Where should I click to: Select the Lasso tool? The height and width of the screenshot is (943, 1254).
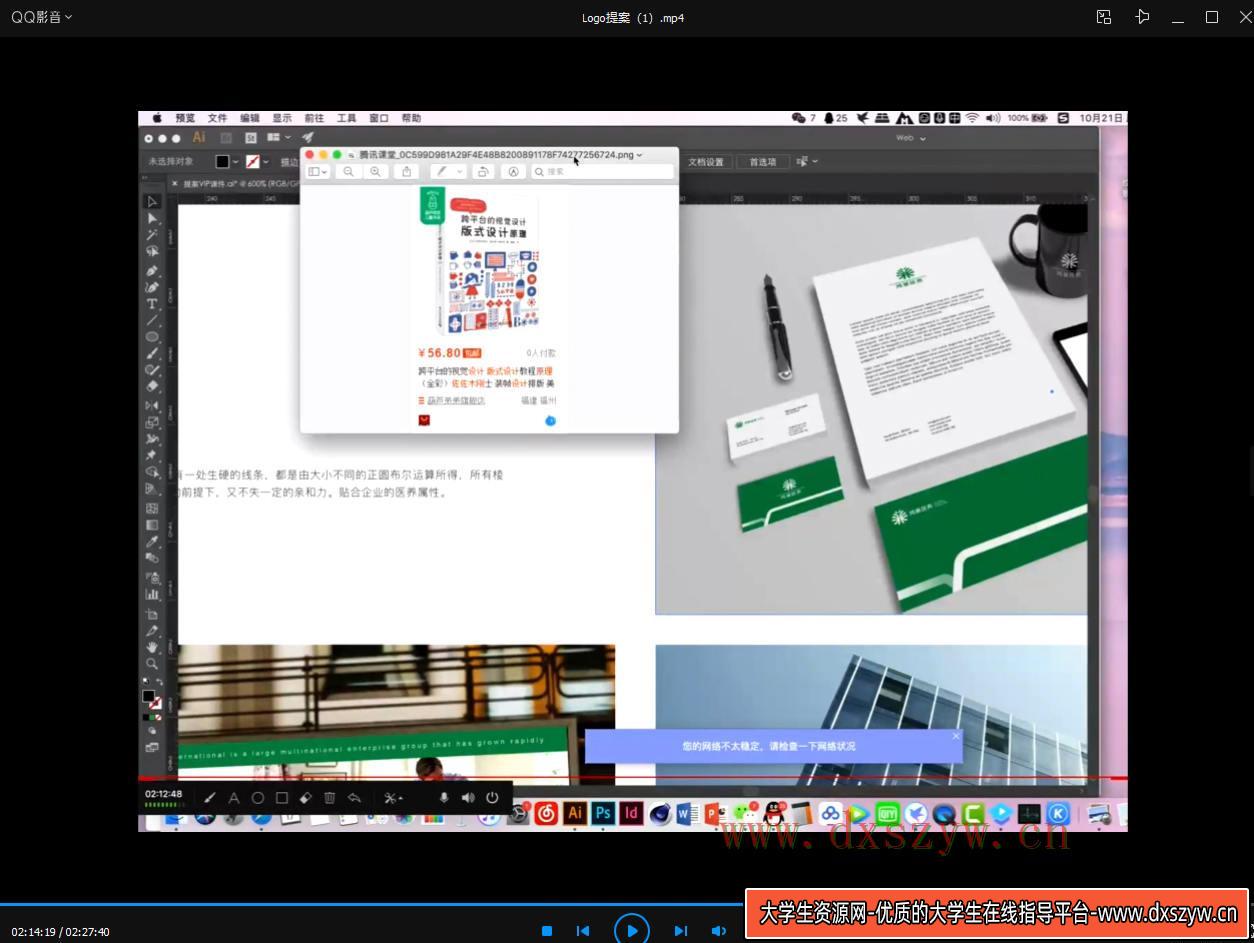point(152,252)
